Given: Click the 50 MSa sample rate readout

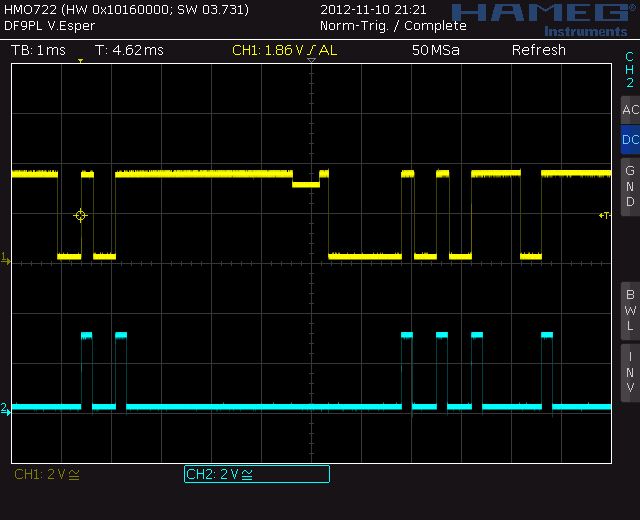Looking at the screenshot, I should (x=436, y=50).
